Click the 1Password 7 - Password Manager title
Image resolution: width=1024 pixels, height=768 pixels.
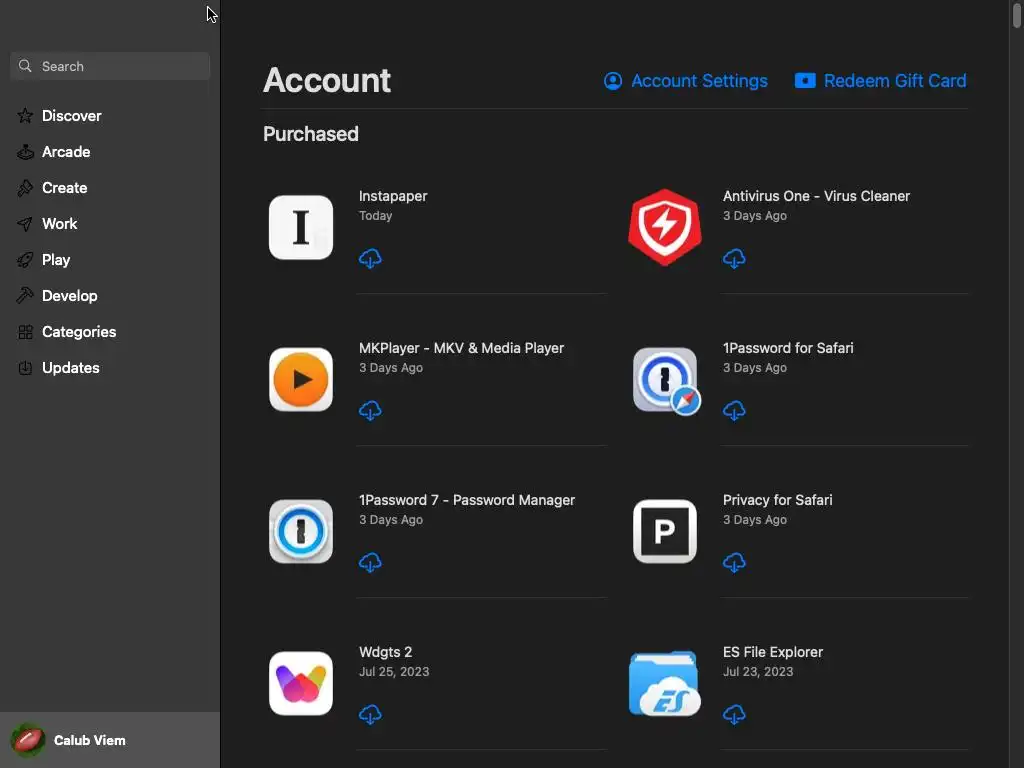(x=467, y=500)
